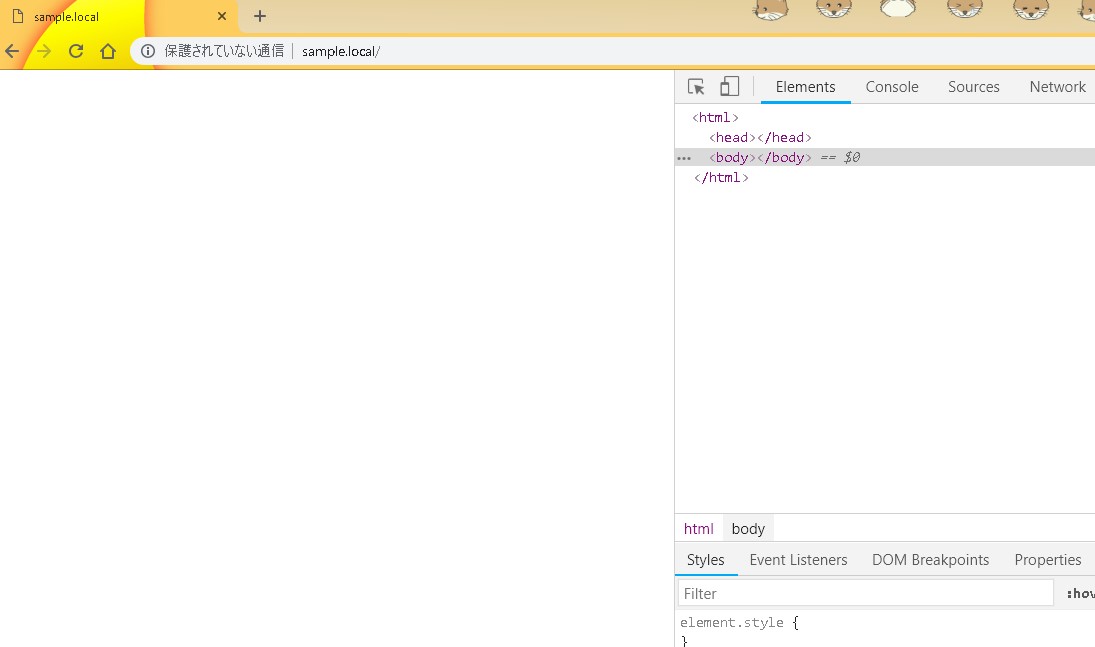Open the Network panel tab

1057,87
